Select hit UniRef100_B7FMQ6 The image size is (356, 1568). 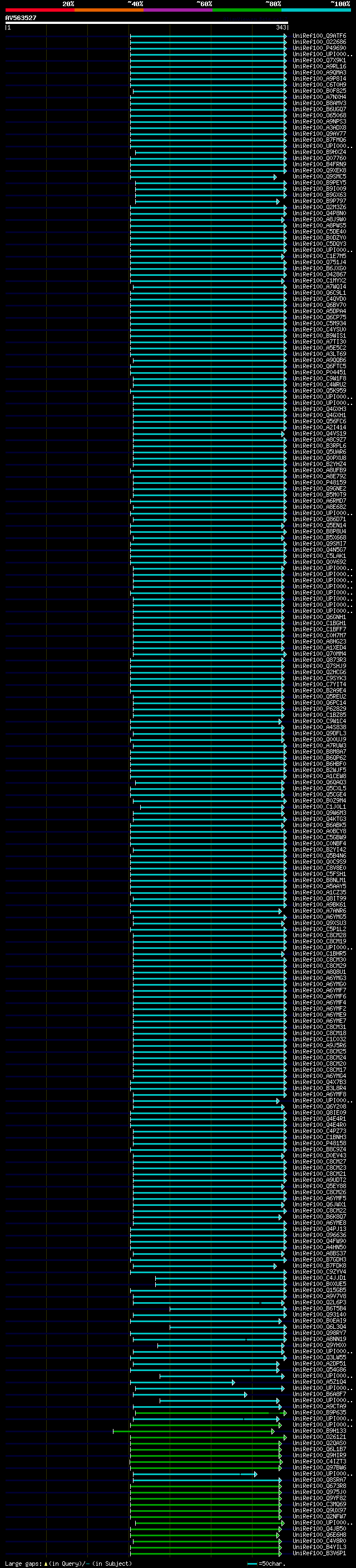tap(319, 140)
